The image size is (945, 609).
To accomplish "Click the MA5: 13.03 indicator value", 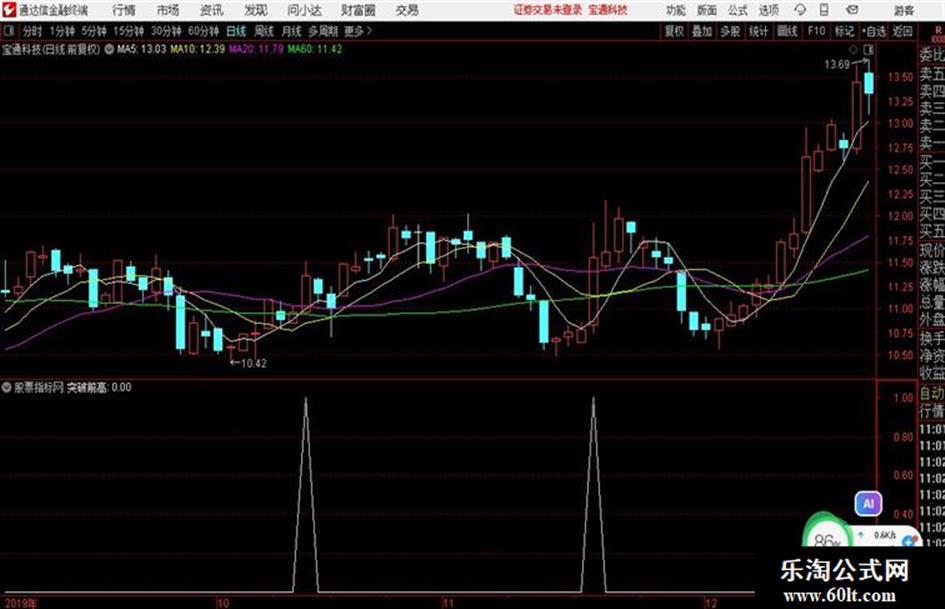I will tap(141, 49).
